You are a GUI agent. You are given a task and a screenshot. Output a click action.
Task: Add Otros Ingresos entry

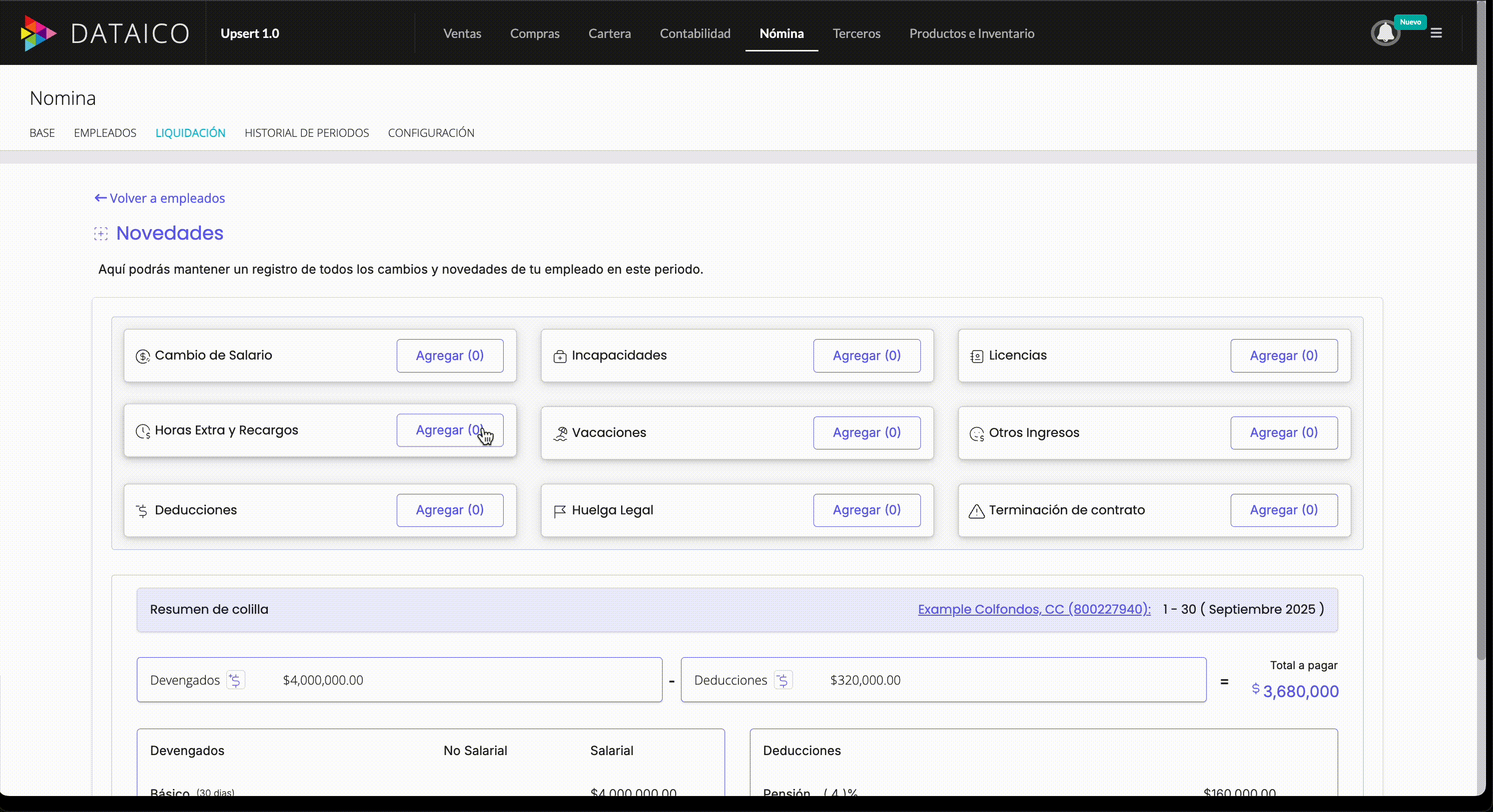tap(1284, 432)
